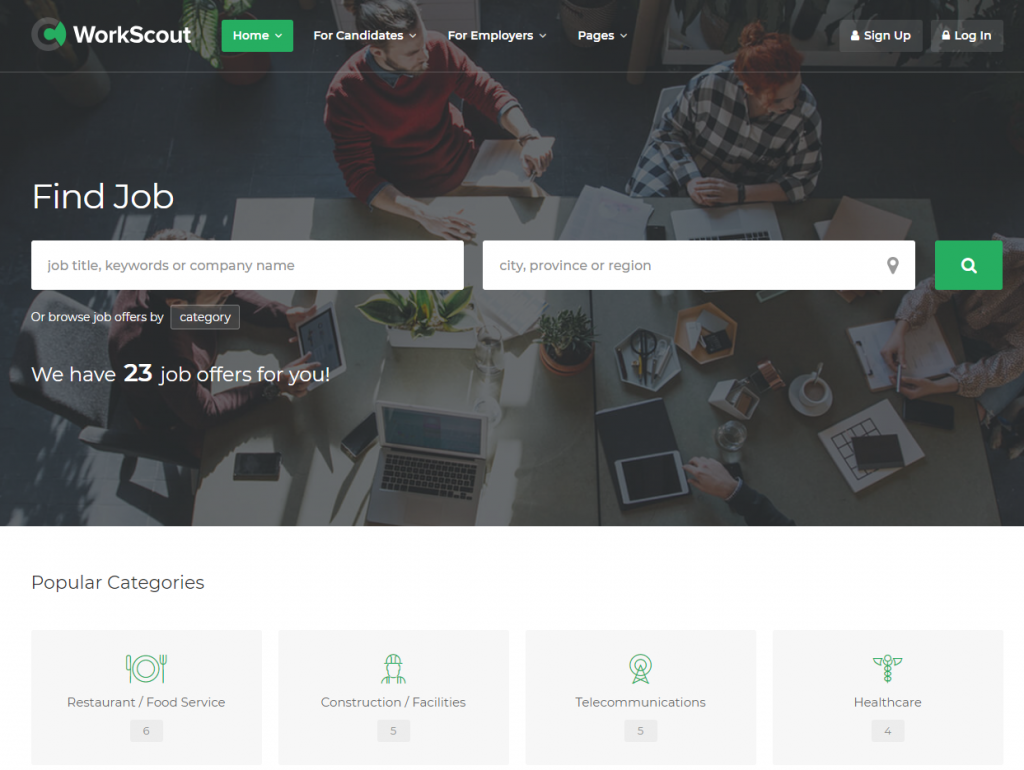Expand the For Candidates dropdown

364,35
